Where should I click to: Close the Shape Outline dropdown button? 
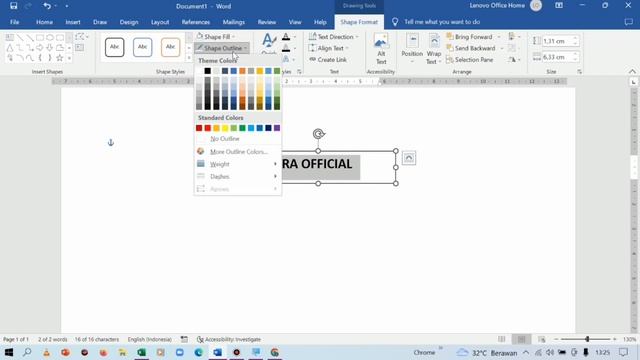[x=222, y=48]
